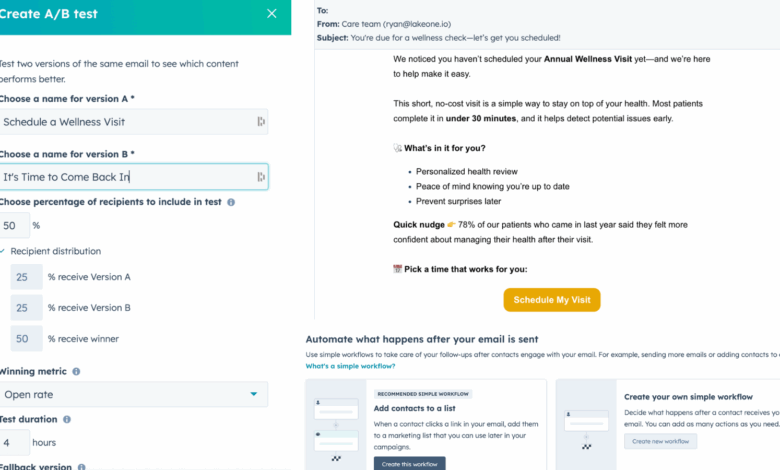780x470 pixels.
Task: Click the Test duration hours field
Action: click(x=14, y=441)
